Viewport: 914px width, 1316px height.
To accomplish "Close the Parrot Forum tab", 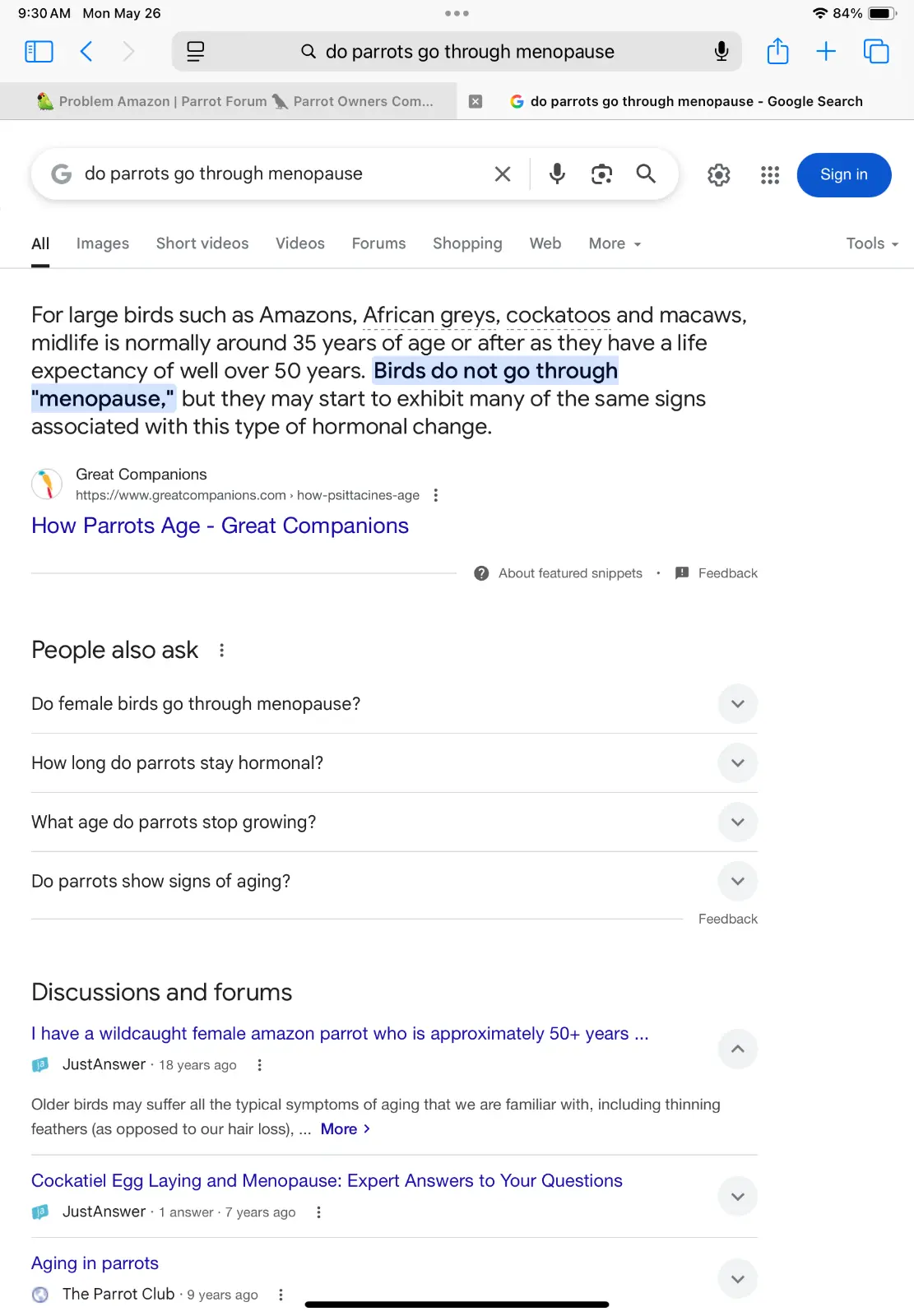I will pyautogui.click(x=476, y=101).
